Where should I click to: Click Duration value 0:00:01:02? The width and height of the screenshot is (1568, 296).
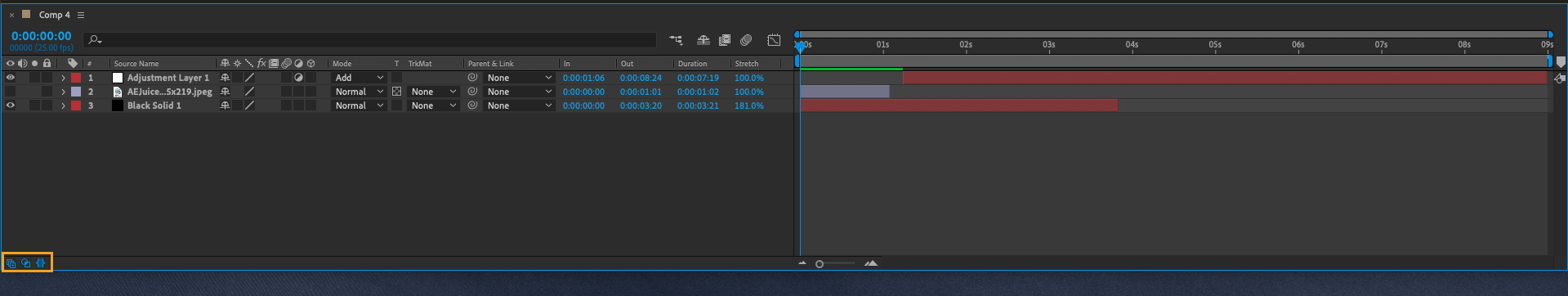(x=698, y=92)
